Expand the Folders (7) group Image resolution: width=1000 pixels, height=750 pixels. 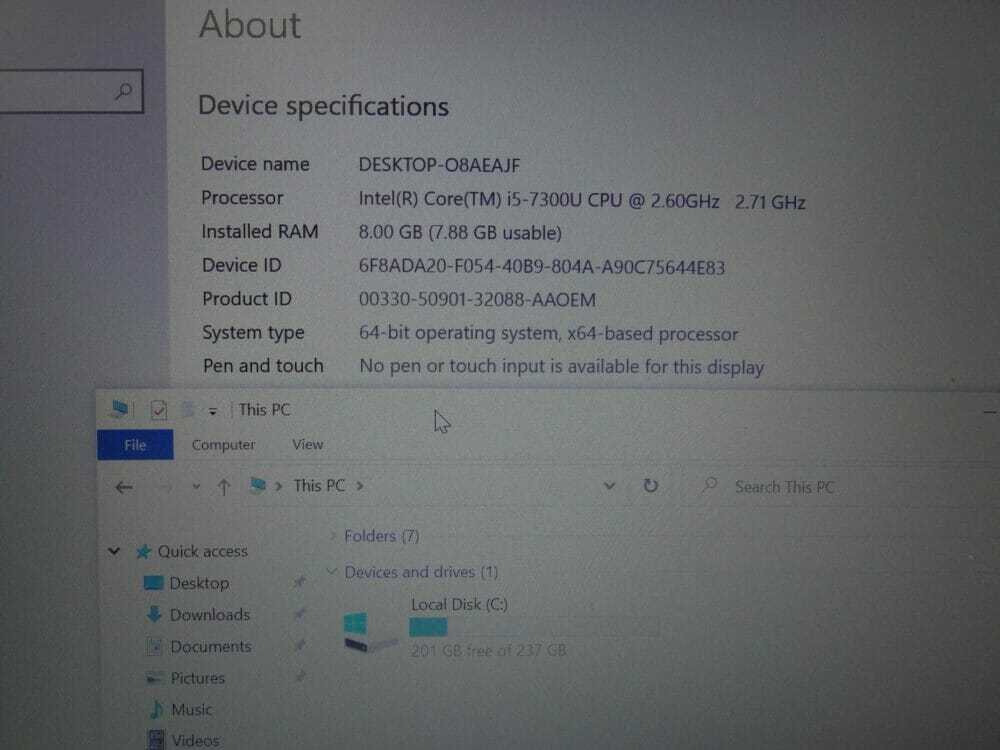(332, 536)
